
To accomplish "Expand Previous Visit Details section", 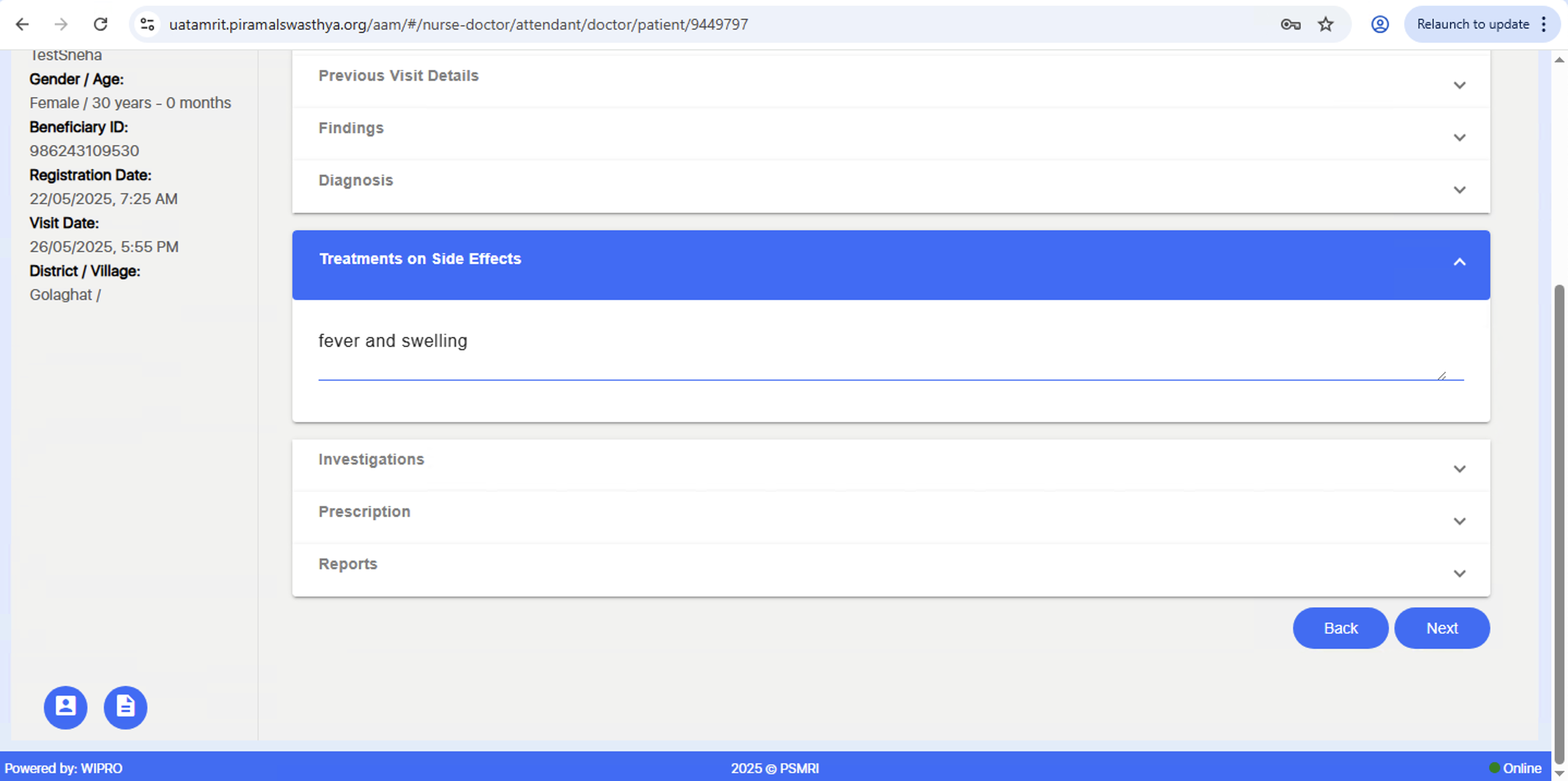I will [x=891, y=81].
